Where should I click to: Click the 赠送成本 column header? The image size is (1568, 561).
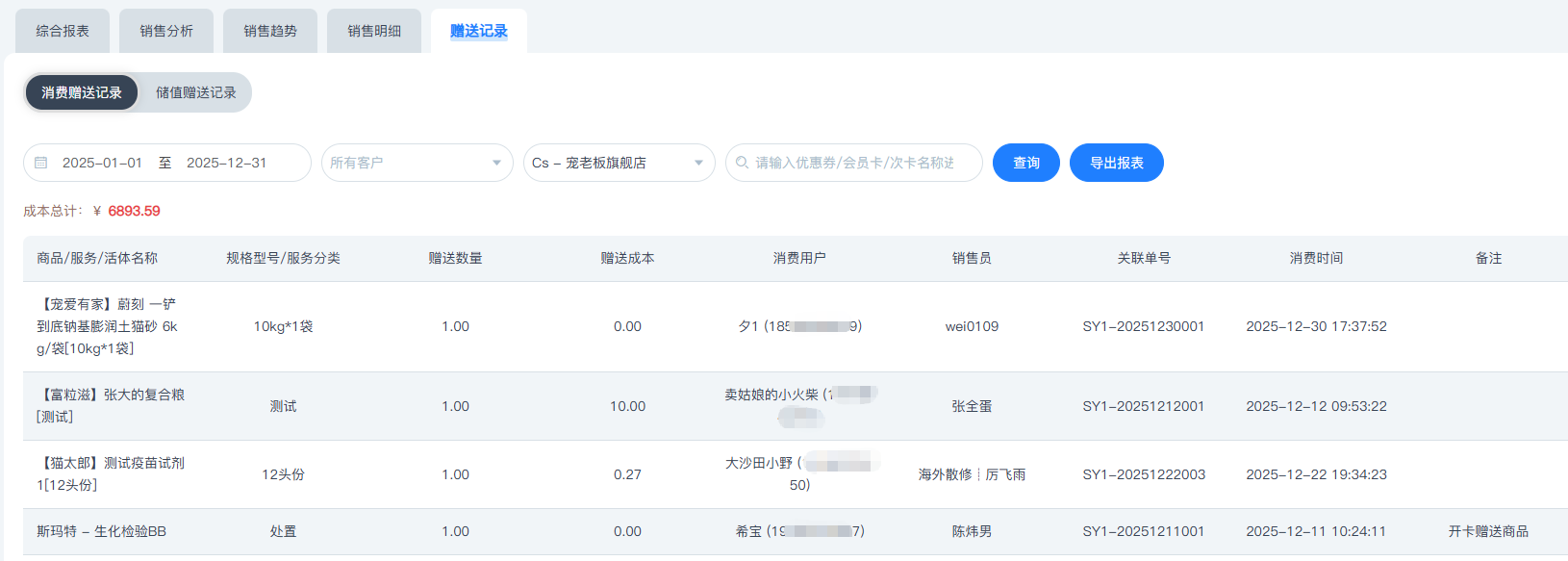tap(627, 258)
